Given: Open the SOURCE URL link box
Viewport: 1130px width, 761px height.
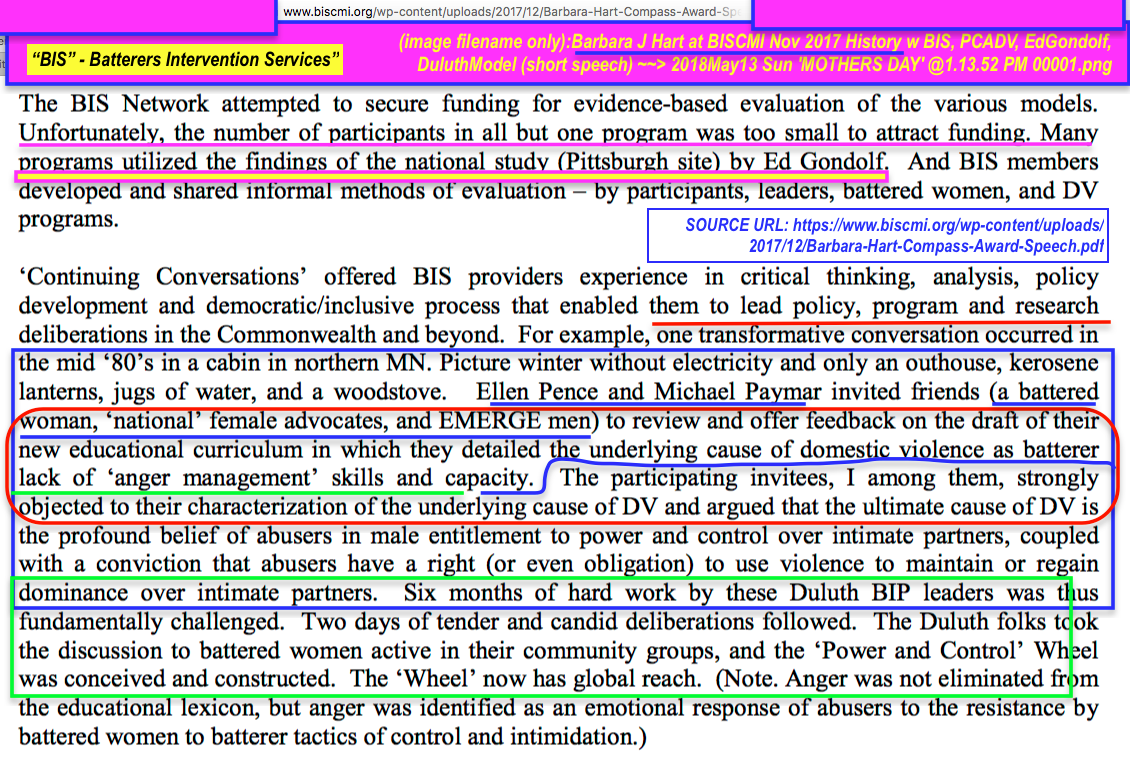Looking at the screenshot, I should click(878, 235).
